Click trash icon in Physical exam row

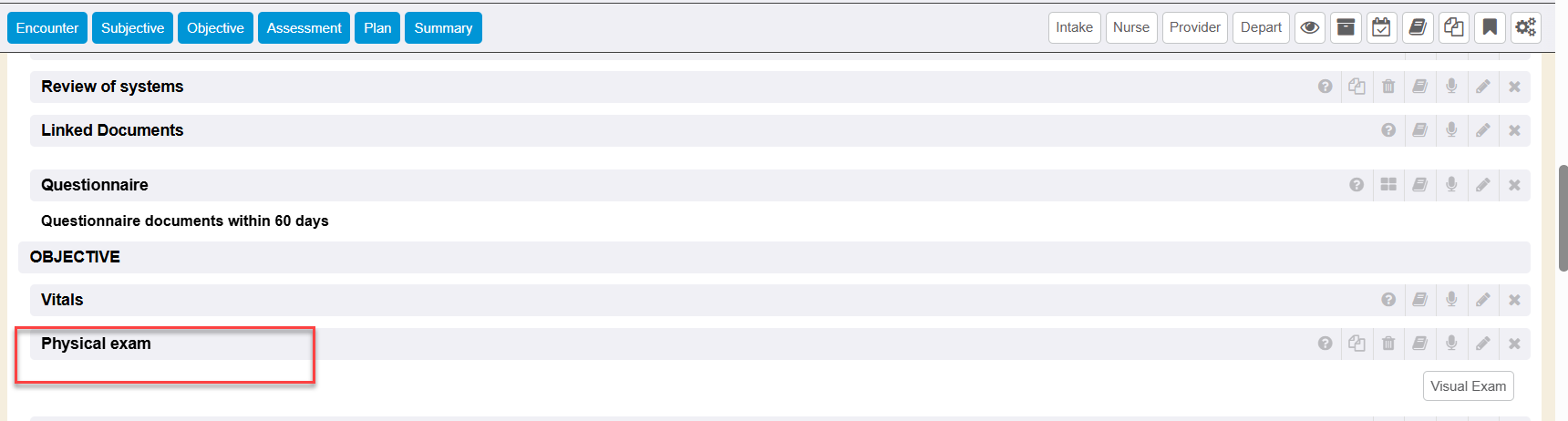pyautogui.click(x=1388, y=344)
